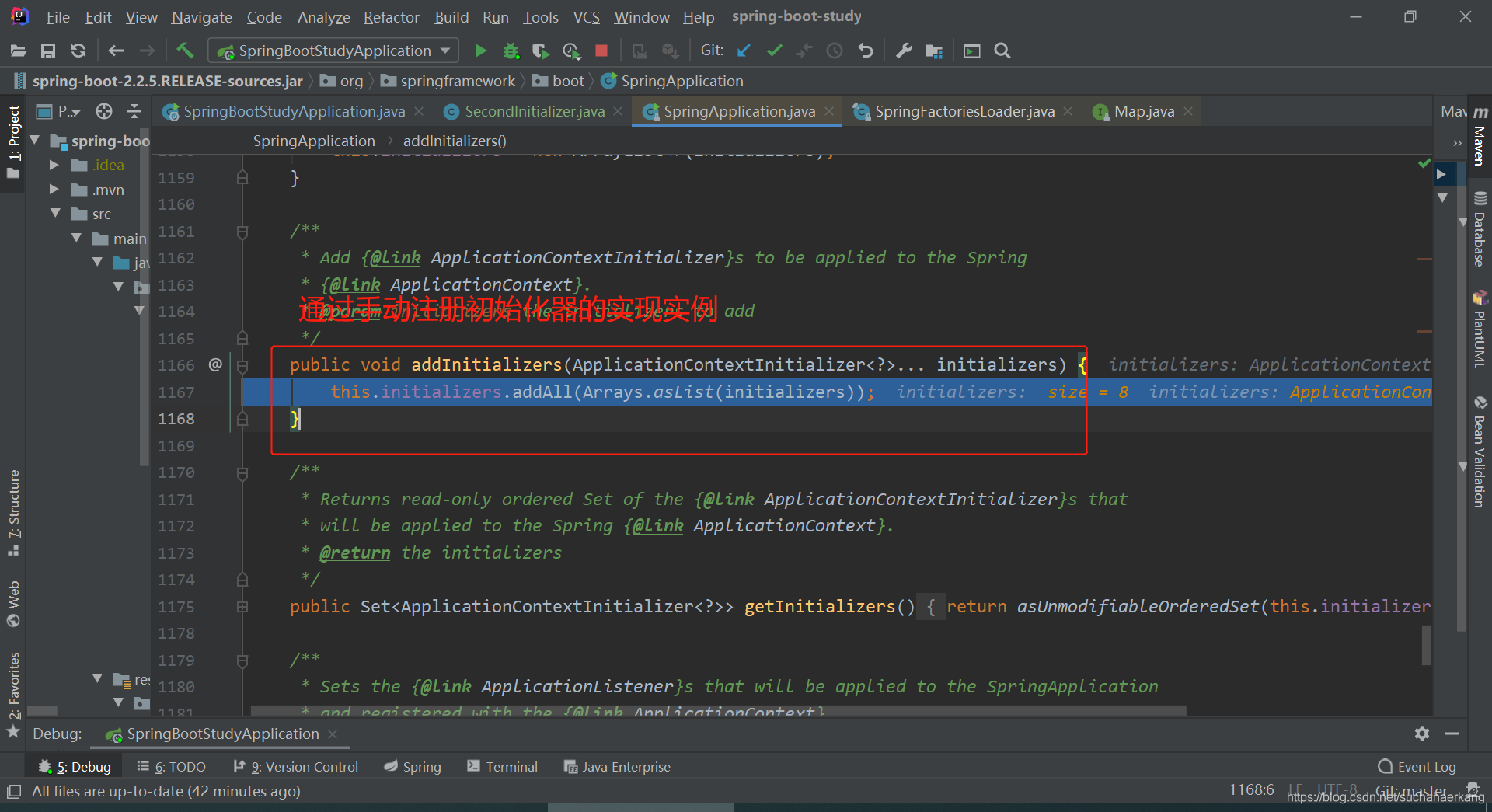Toggle the 2: Favorites tool window button
The height and width of the screenshot is (812, 1492).
click(x=13, y=694)
